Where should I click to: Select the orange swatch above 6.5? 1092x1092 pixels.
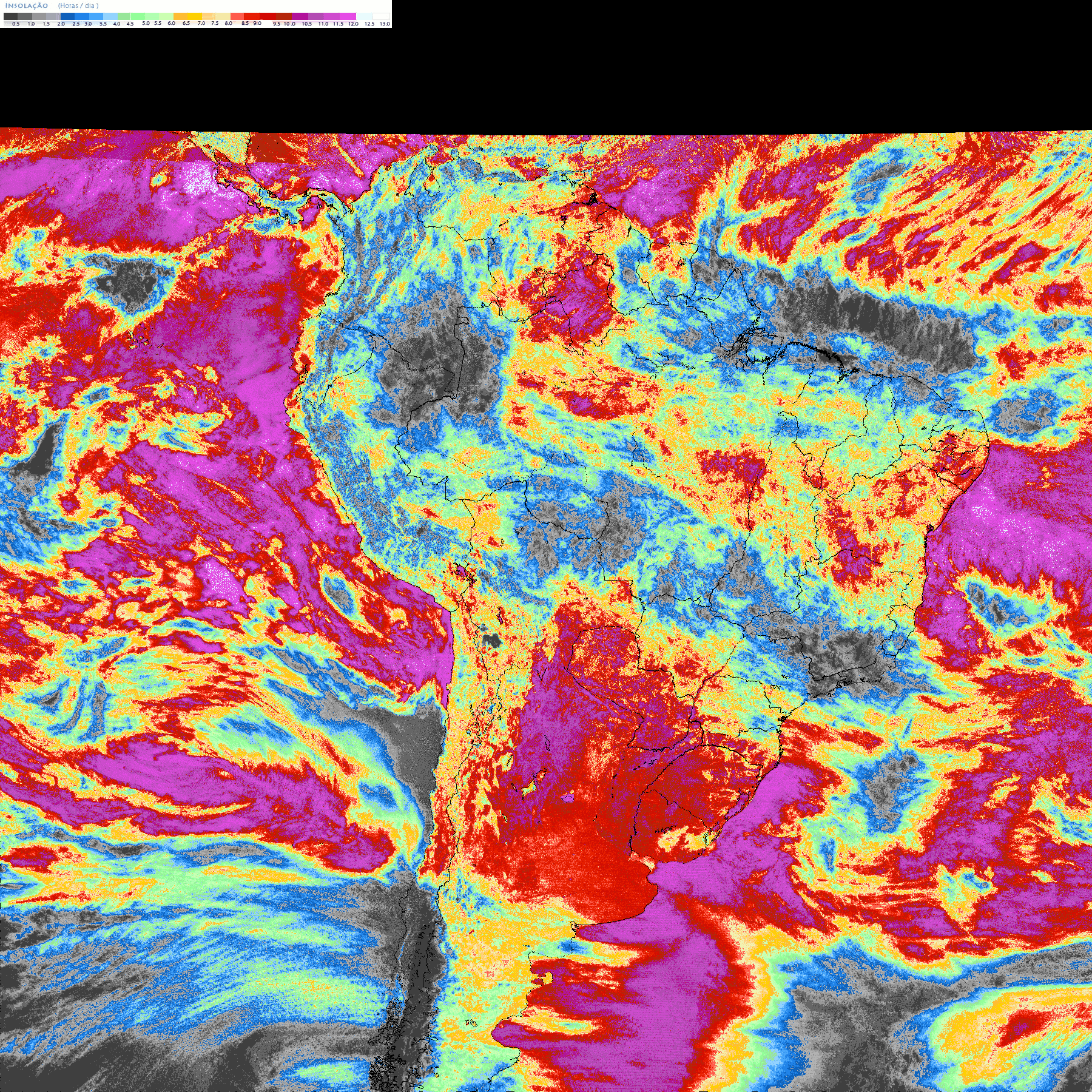coord(180,16)
